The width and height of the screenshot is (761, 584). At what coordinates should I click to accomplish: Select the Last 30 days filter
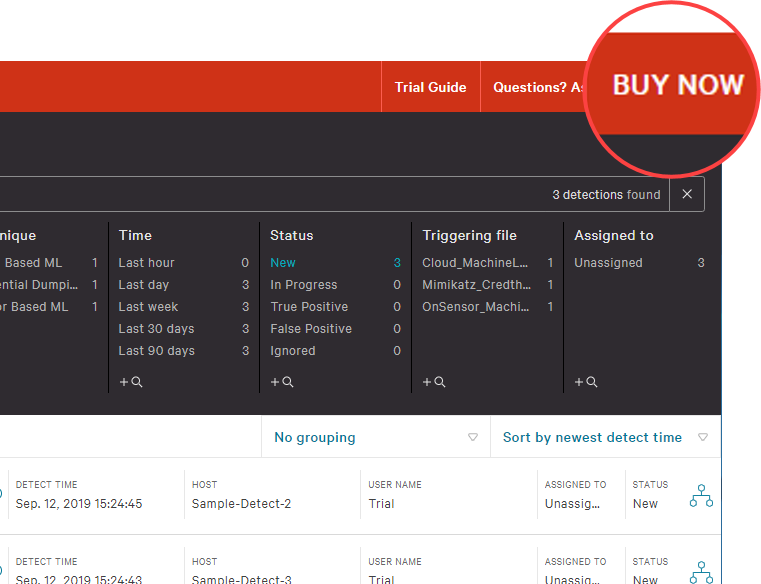[x=156, y=329]
